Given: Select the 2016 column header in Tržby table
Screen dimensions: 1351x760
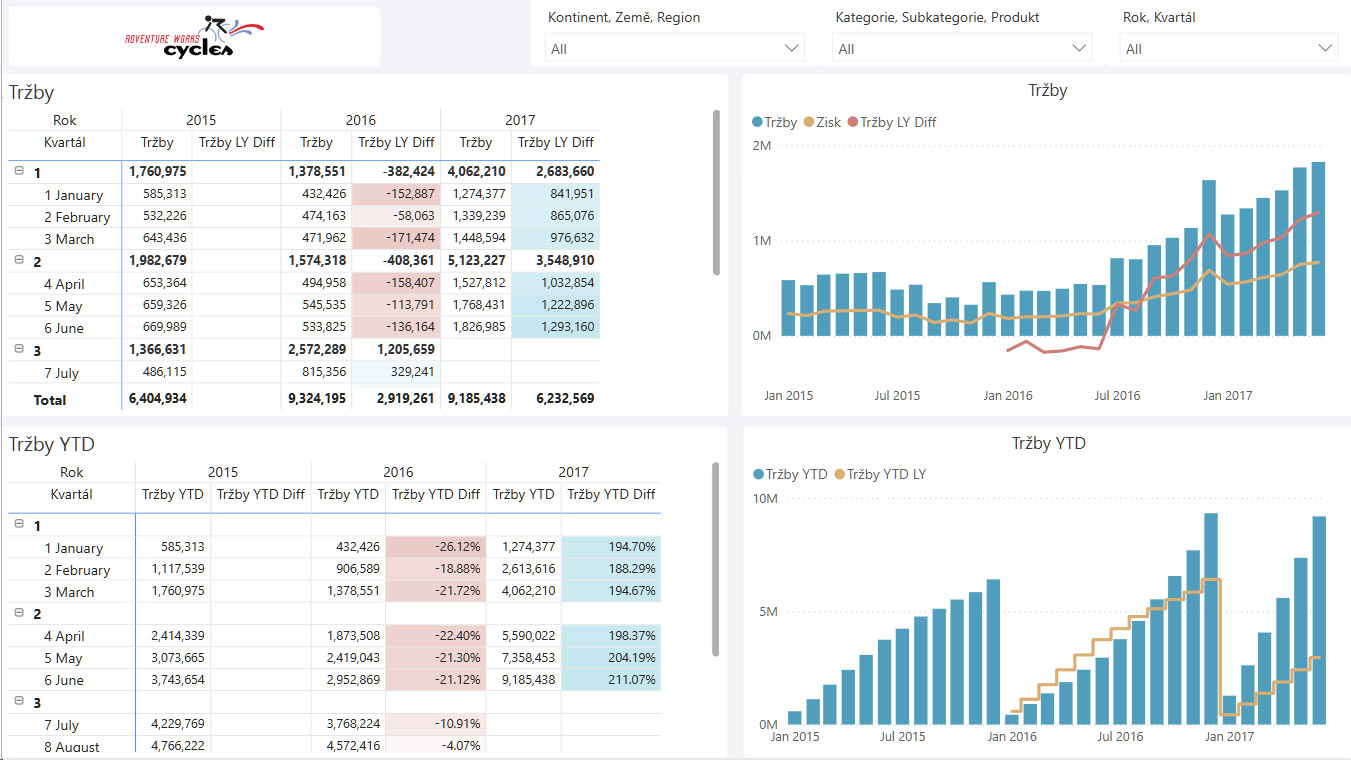Looking at the screenshot, I should pos(361,120).
